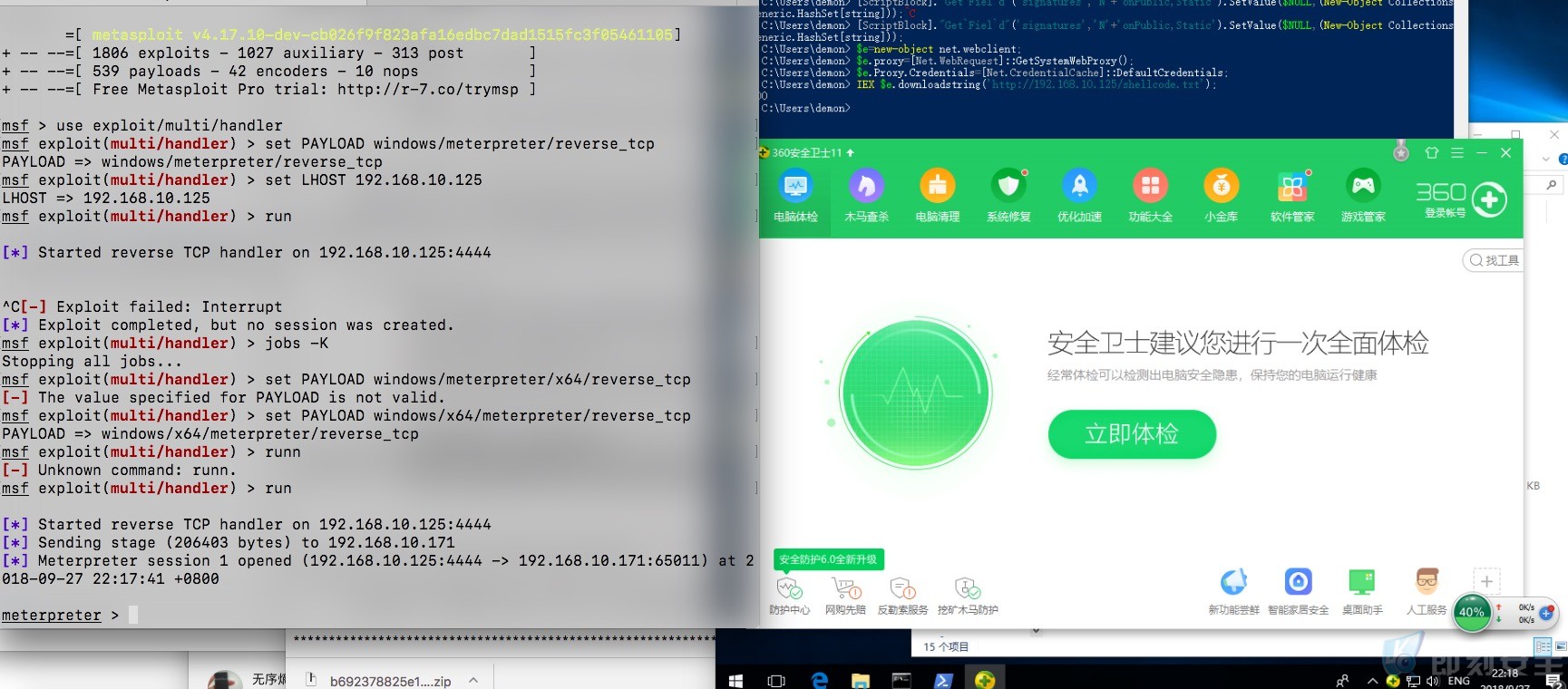Start checkup with 立即体检 button
This screenshot has height=689, width=1568.
(x=1132, y=434)
